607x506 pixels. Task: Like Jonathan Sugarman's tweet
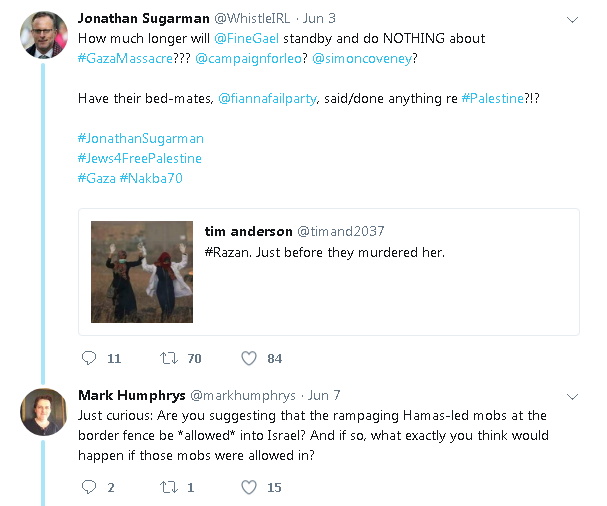[x=249, y=358]
